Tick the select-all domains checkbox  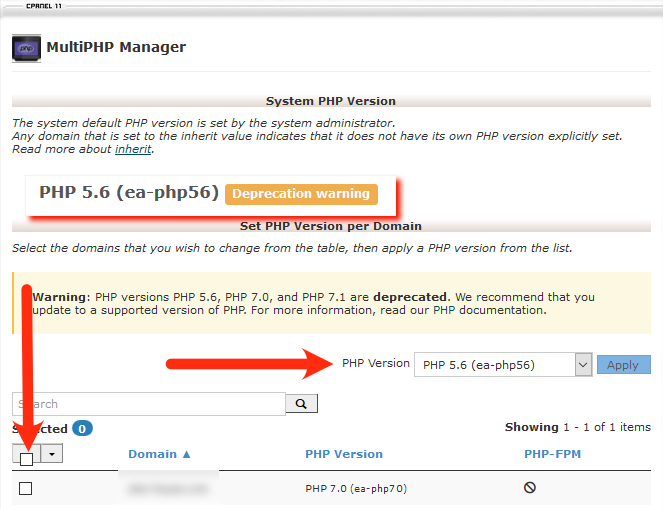pyautogui.click(x=26, y=459)
